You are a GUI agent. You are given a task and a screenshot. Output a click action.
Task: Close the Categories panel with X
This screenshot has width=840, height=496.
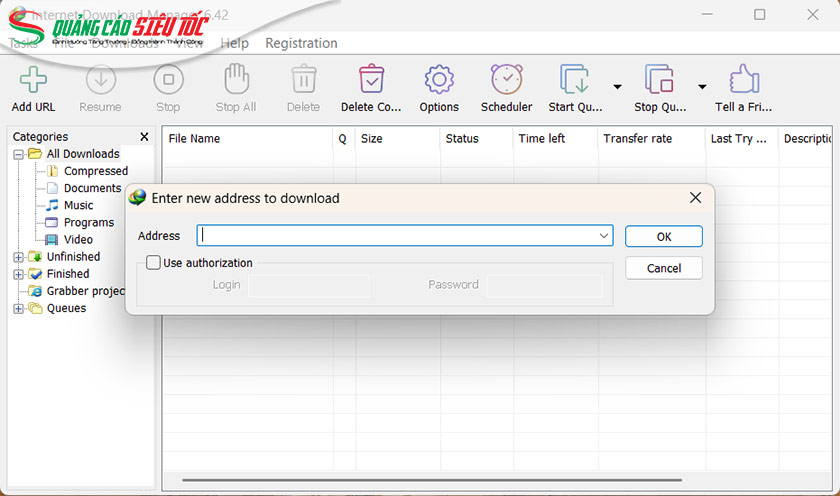tap(144, 137)
